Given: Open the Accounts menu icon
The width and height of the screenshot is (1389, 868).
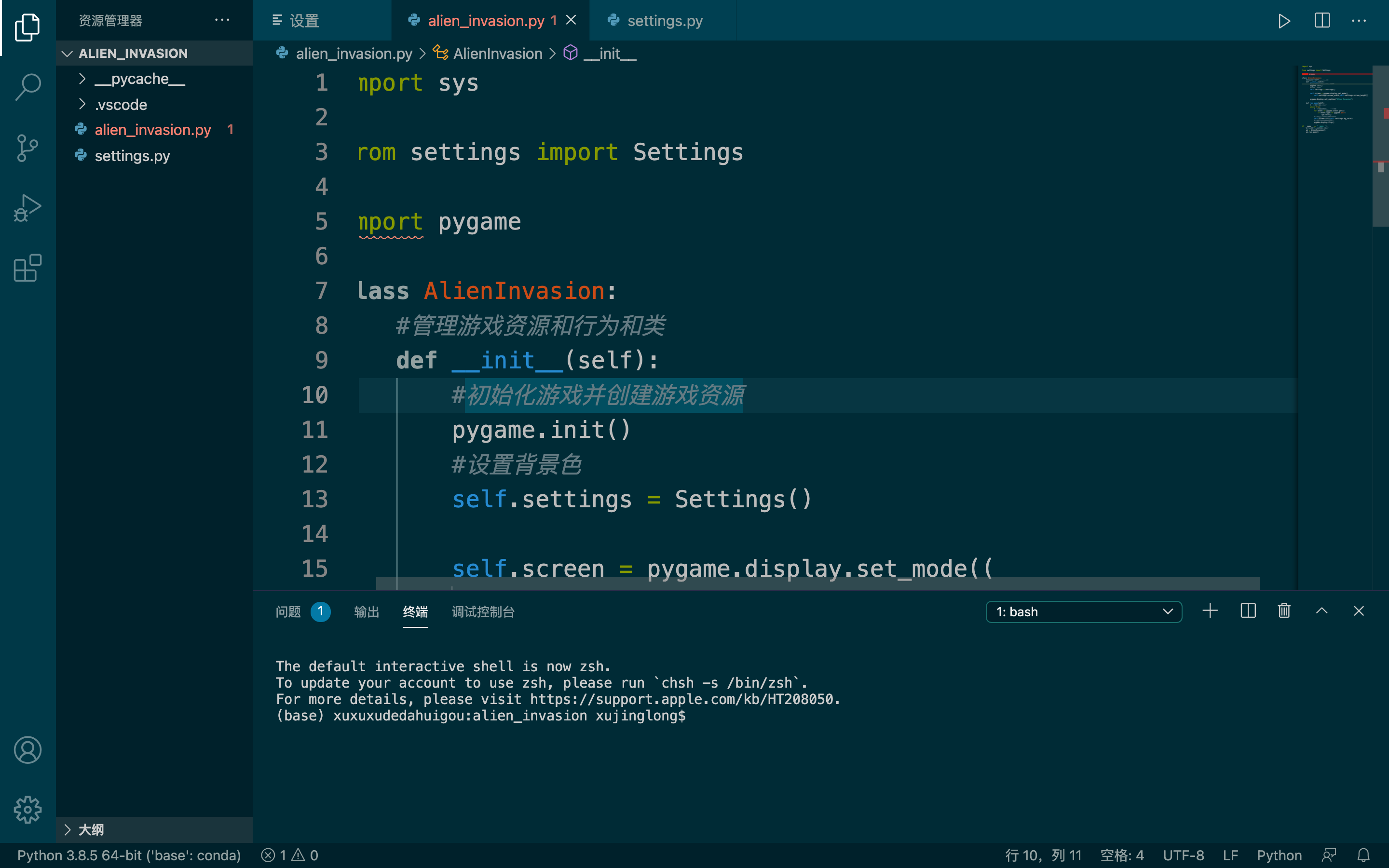Looking at the screenshot, I should click(27, 750).
